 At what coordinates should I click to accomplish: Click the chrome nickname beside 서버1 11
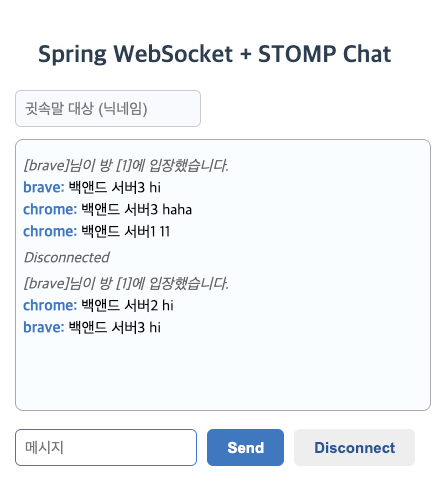coord(50,231)
